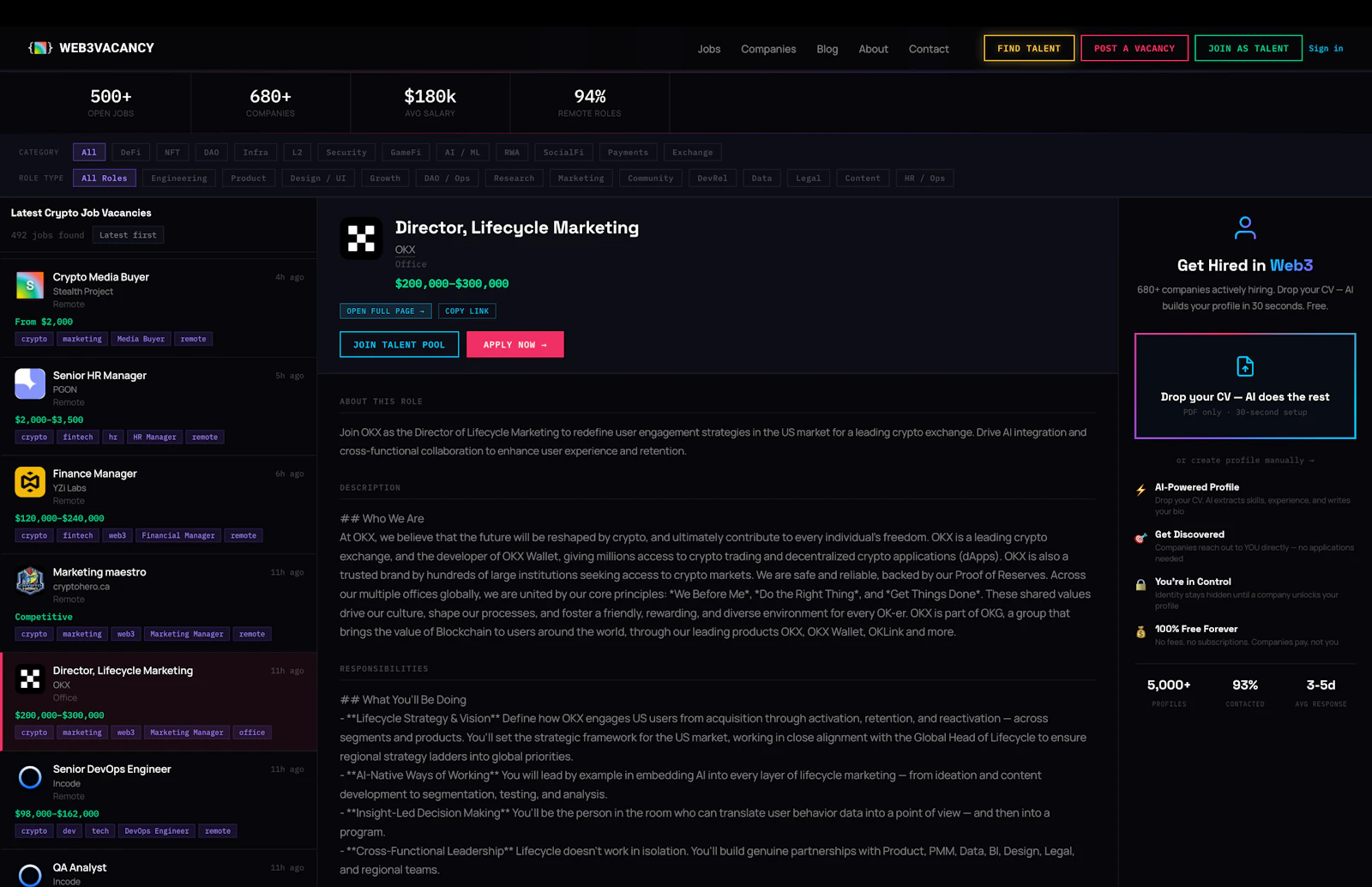Open the About page

(874, 49)
